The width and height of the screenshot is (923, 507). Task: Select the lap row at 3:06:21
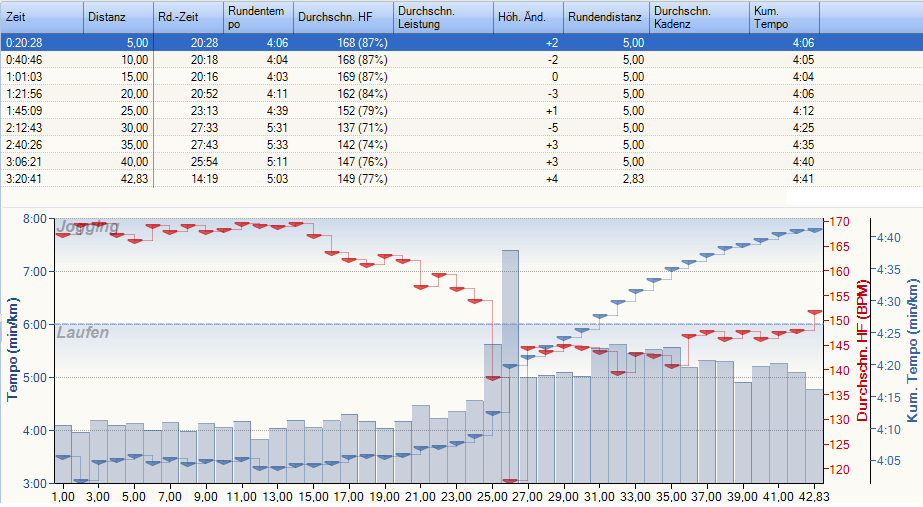coord(462,162)
